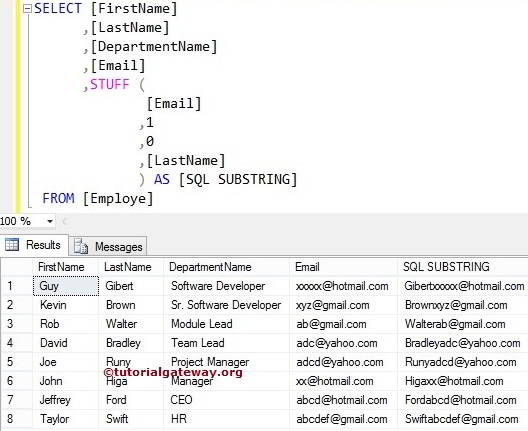Click the LastName cell Walter
The height and width of the screenshot is (431, 528).
[x=131, y=324]
